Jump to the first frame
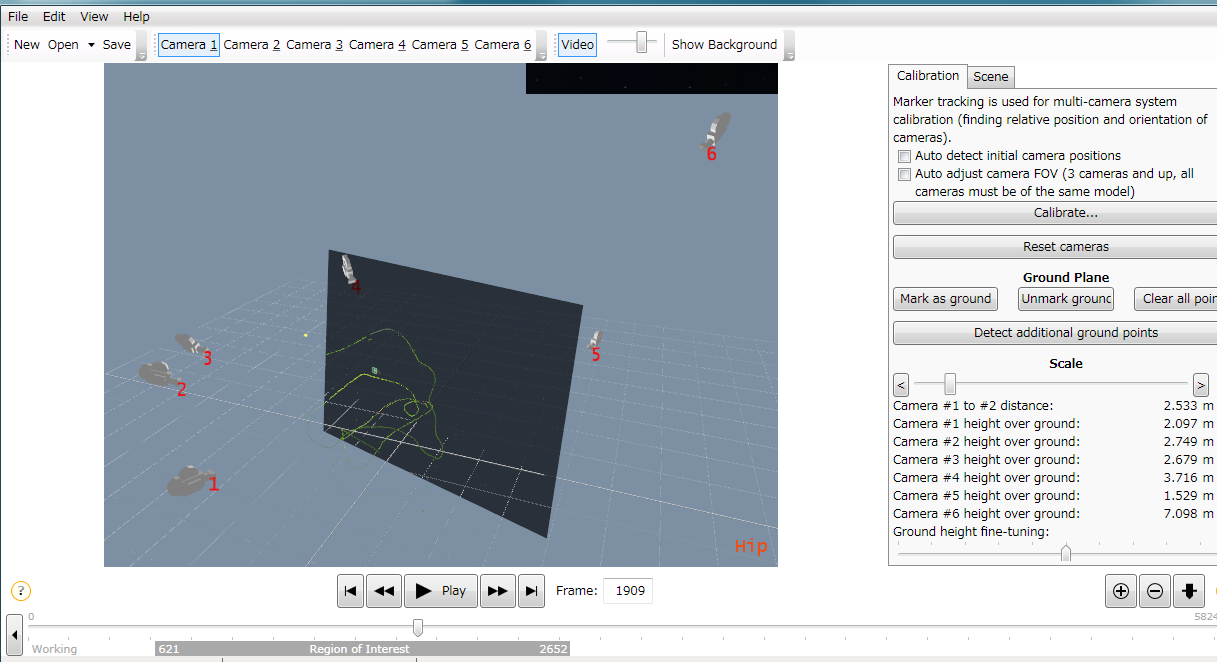The image size is (1218, 665). tap(350, 591)
